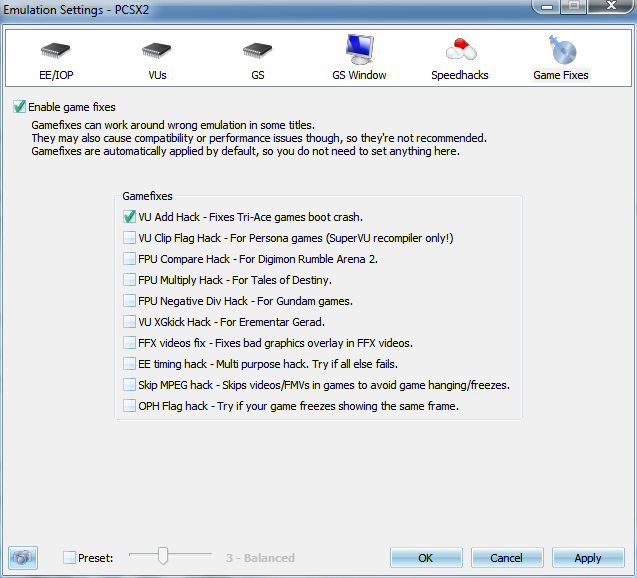
Task: Click 'For Persona games' label text
Action: [276, 238]
